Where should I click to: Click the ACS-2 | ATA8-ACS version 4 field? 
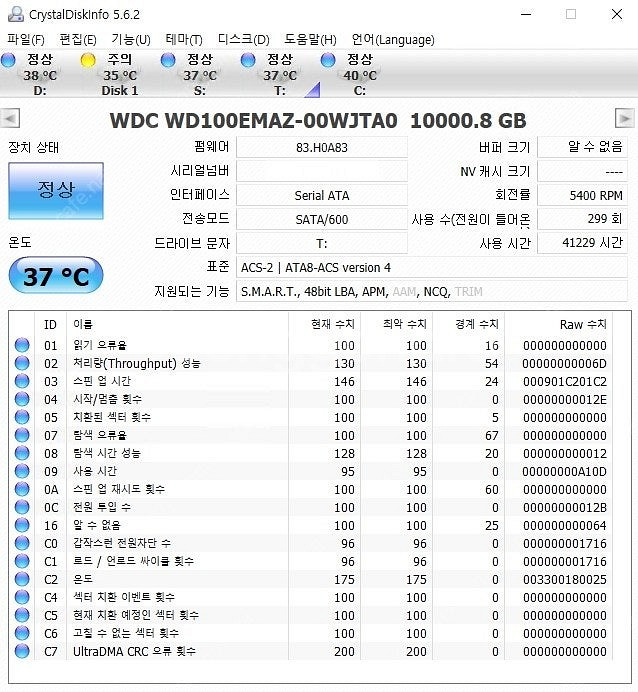[x=432, y=267]
